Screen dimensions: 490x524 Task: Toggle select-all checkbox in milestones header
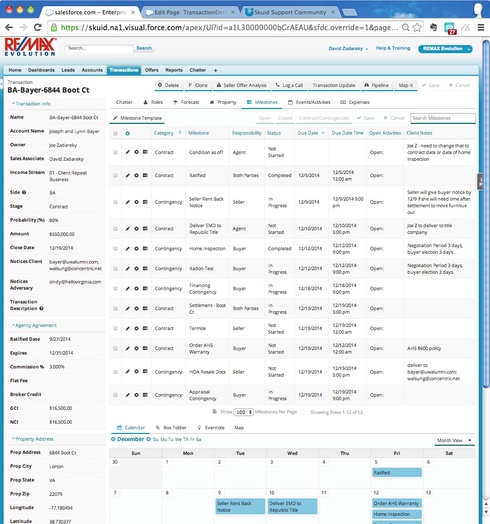pyautogui.click(x=116, y=133)
